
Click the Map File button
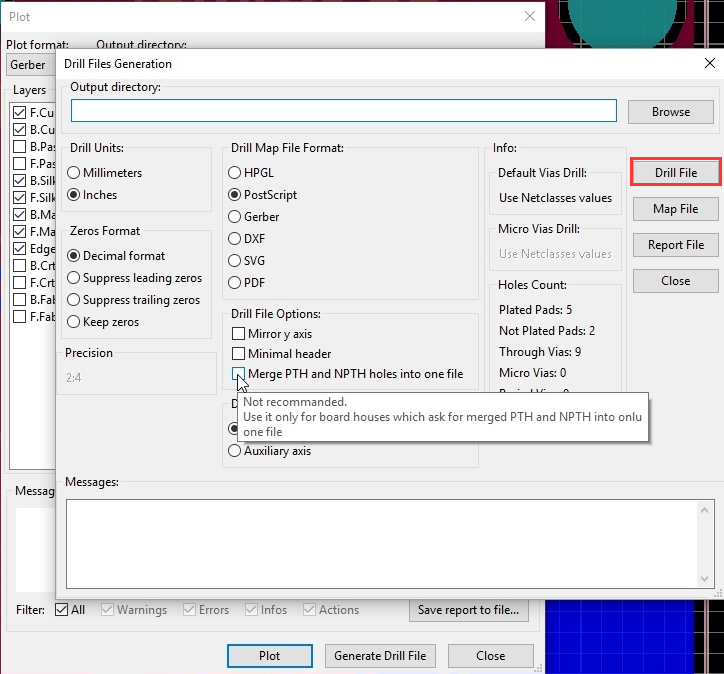[x=675, y=209]
